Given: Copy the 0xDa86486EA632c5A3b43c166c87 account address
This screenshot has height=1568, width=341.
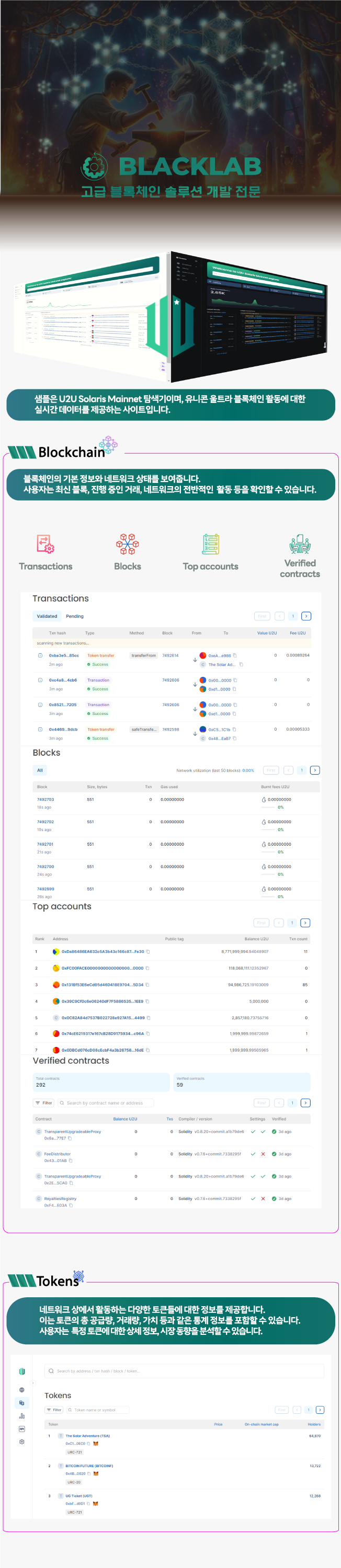Looking at the screenshot, I should (x=148, y=951).
